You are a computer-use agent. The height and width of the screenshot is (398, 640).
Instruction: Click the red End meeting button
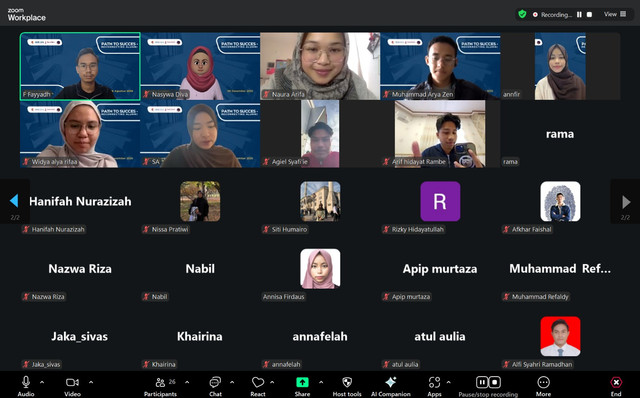point(616,382)
